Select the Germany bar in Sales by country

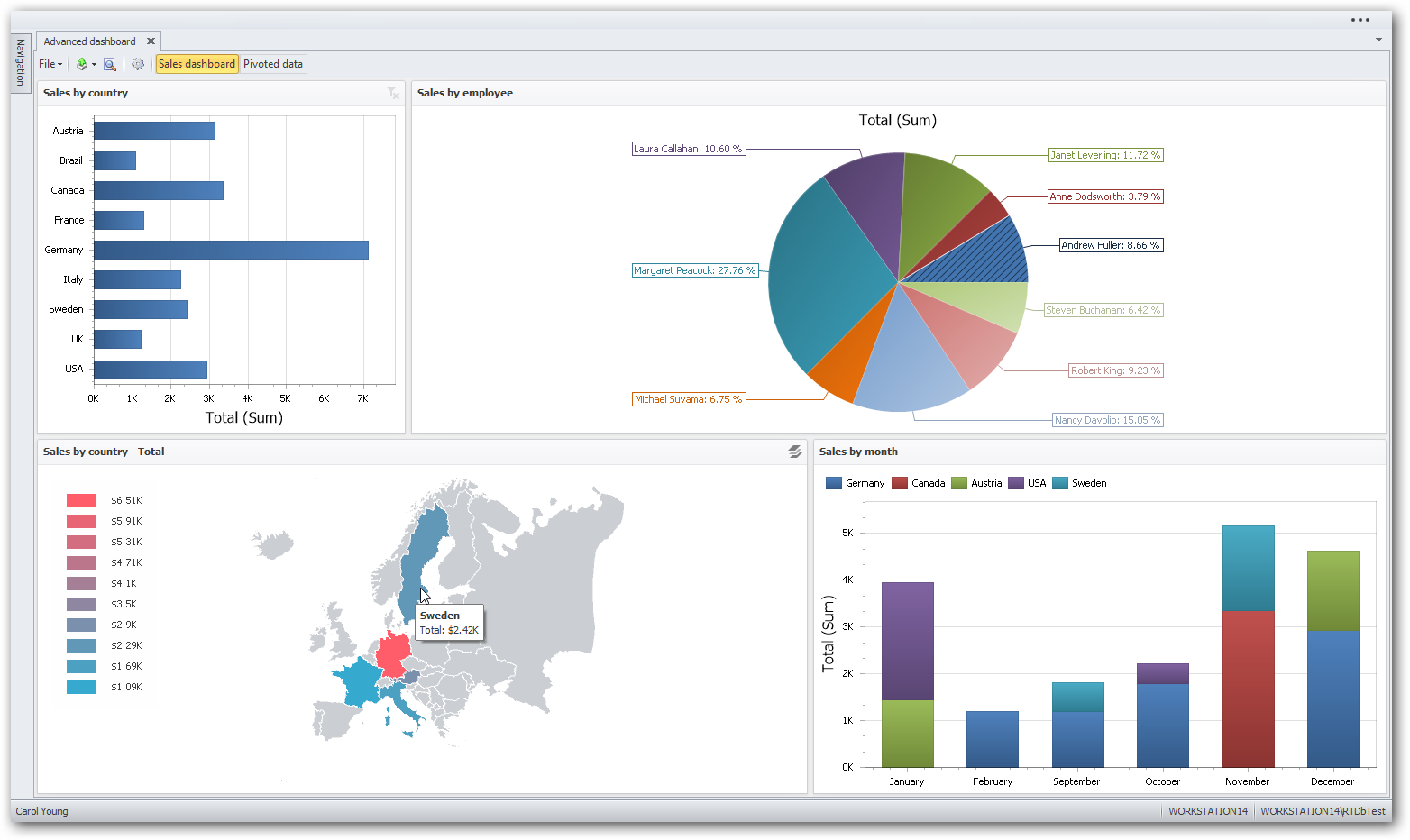pyautogui.click(x=231, y=250)
